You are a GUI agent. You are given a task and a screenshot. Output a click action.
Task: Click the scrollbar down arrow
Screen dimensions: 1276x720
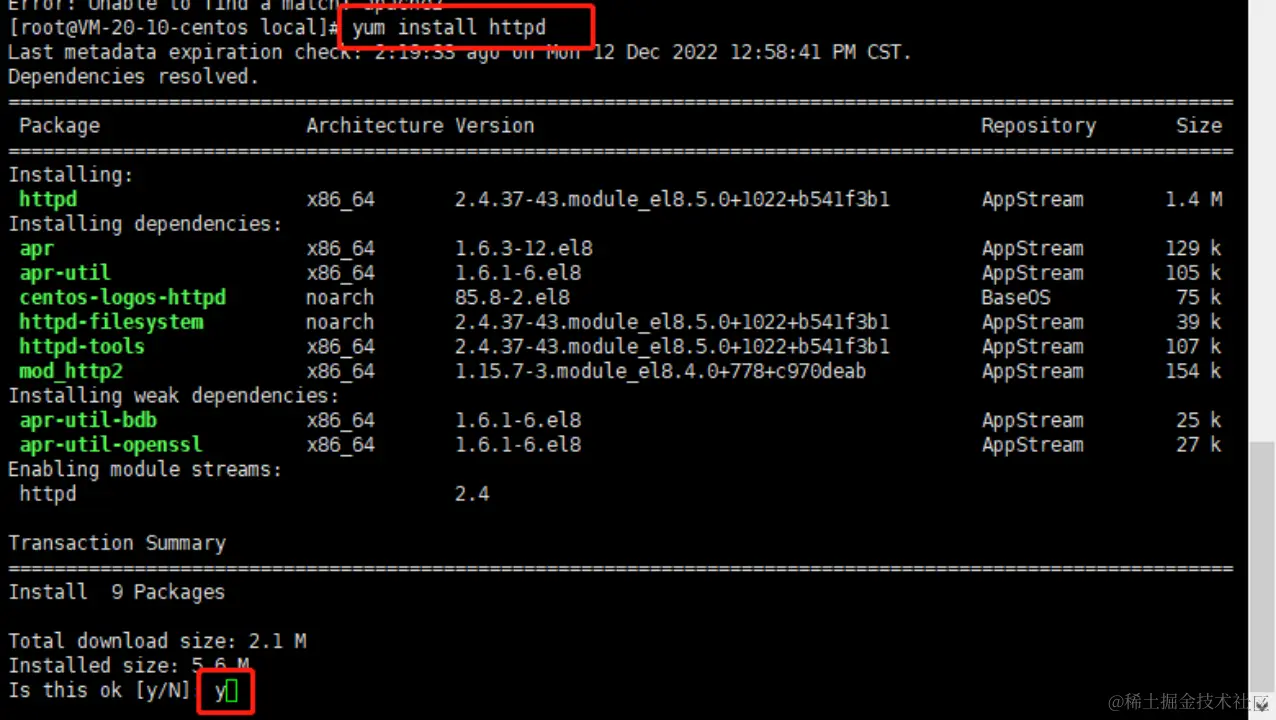tap(1263, 705)
